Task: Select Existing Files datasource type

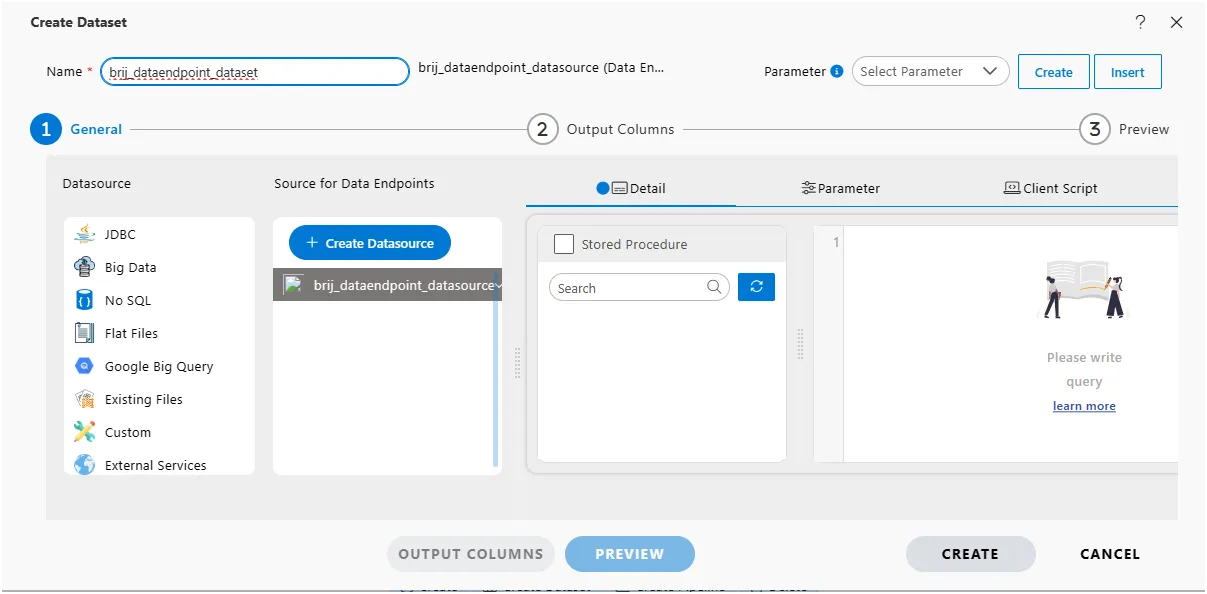Action: pos(159,399)
